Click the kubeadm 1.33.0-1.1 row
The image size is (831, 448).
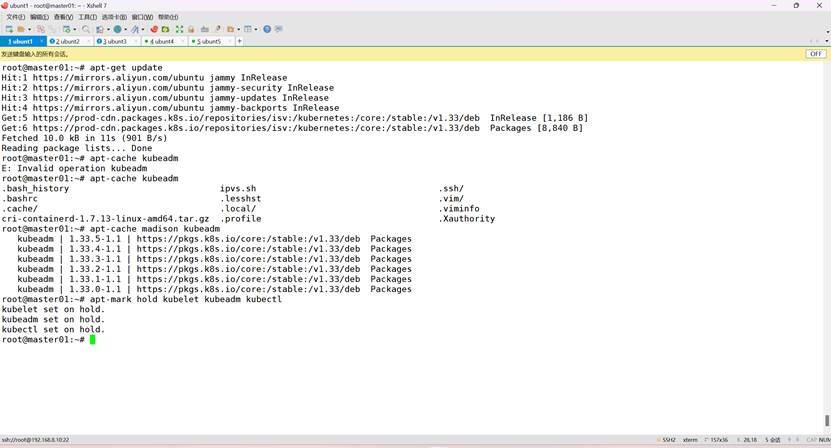(x=214, y=289)
